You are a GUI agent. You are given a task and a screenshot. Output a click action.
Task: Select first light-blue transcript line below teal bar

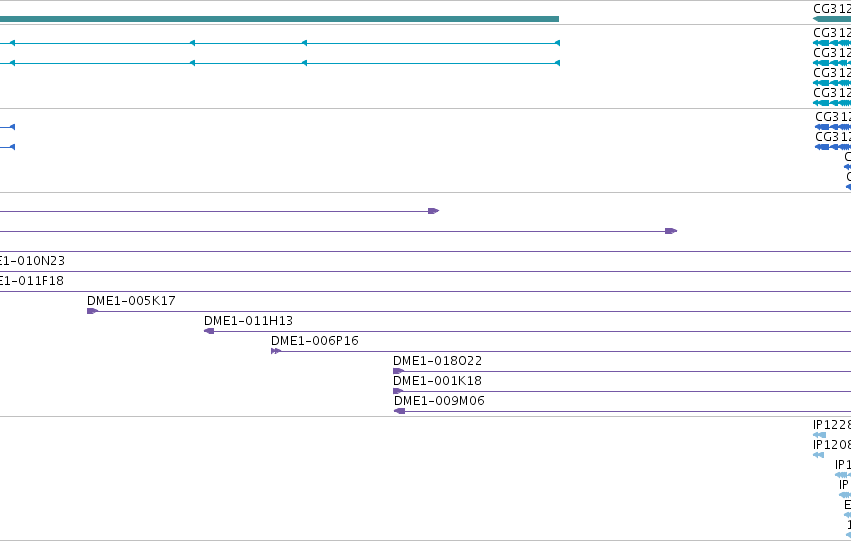pos(280,43)
